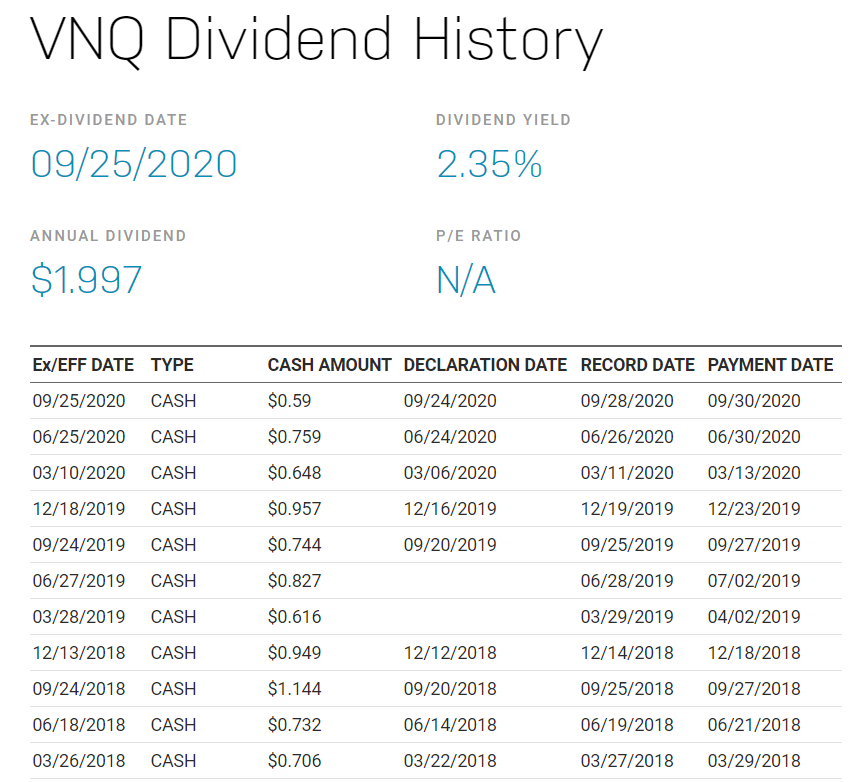Click the annual dividend value $1.997
Screen dimensions: 851x782
tap(86, 280)
